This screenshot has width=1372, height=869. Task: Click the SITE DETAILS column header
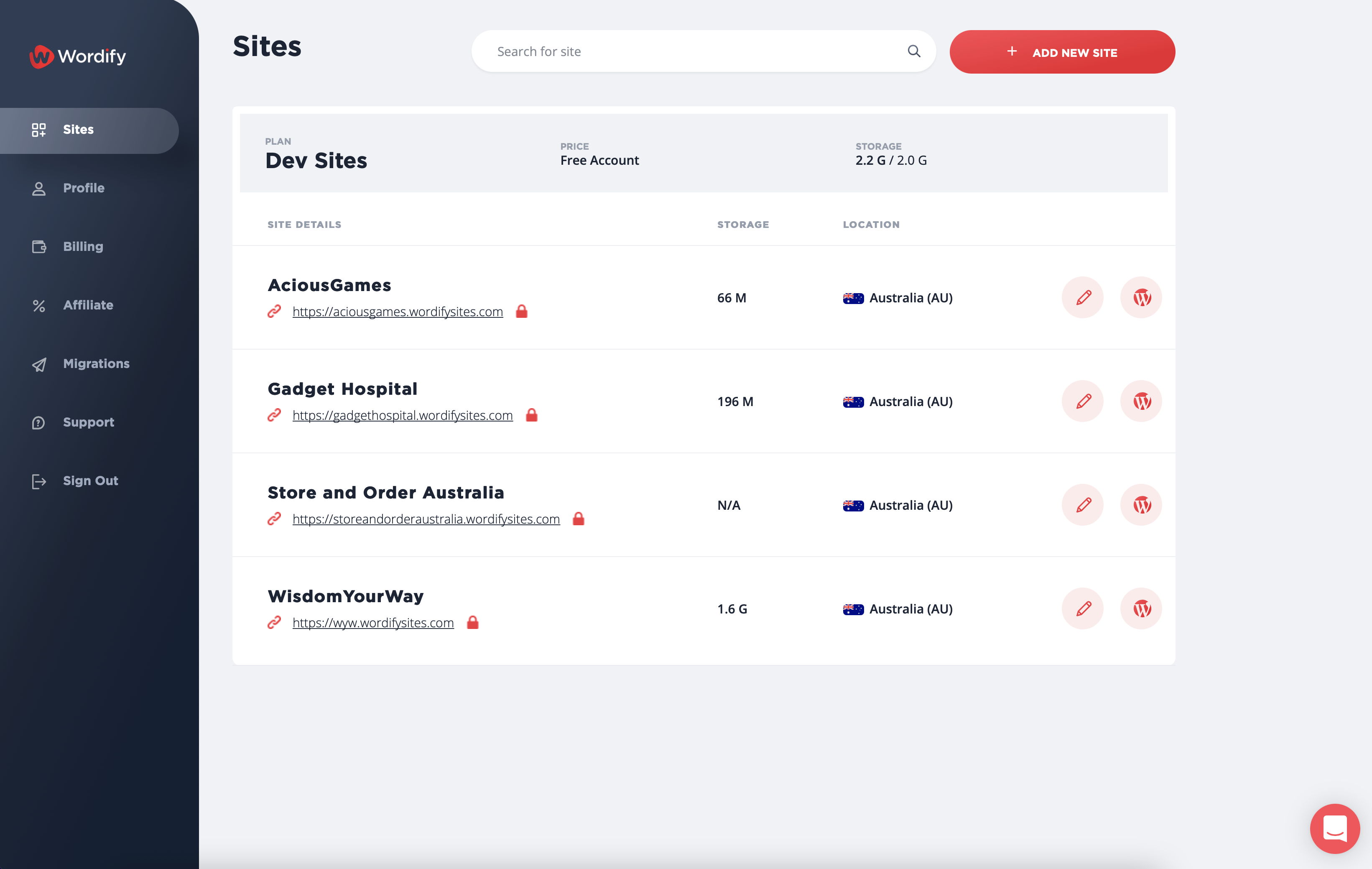[304, 225]
